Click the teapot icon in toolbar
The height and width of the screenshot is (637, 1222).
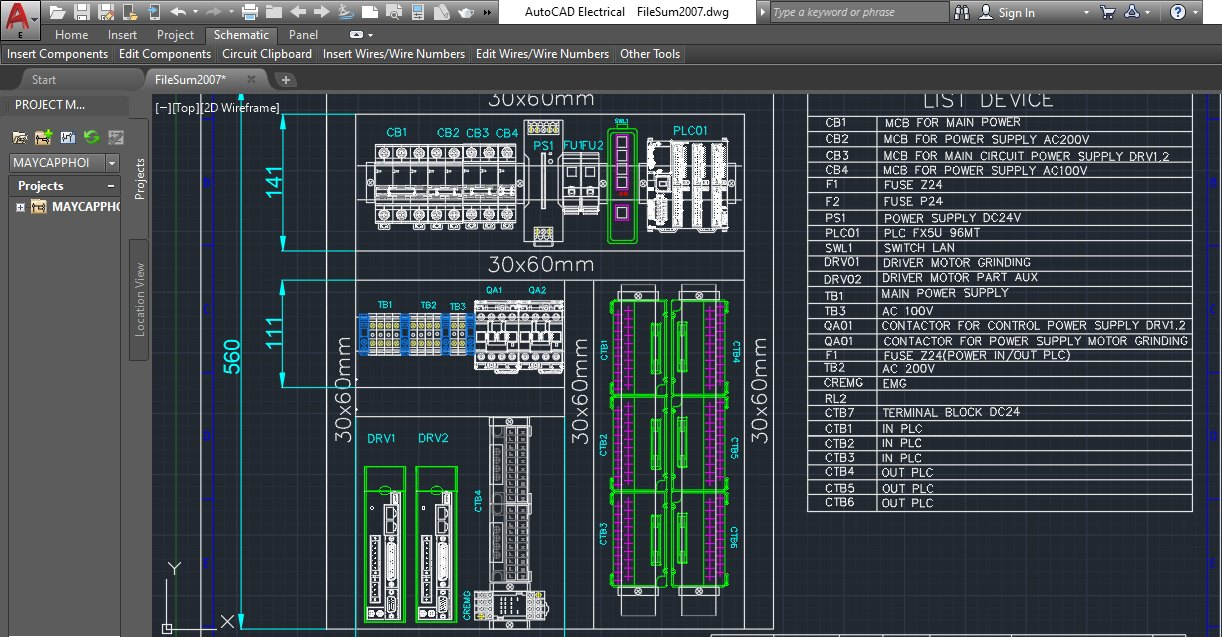coord(466,13)
